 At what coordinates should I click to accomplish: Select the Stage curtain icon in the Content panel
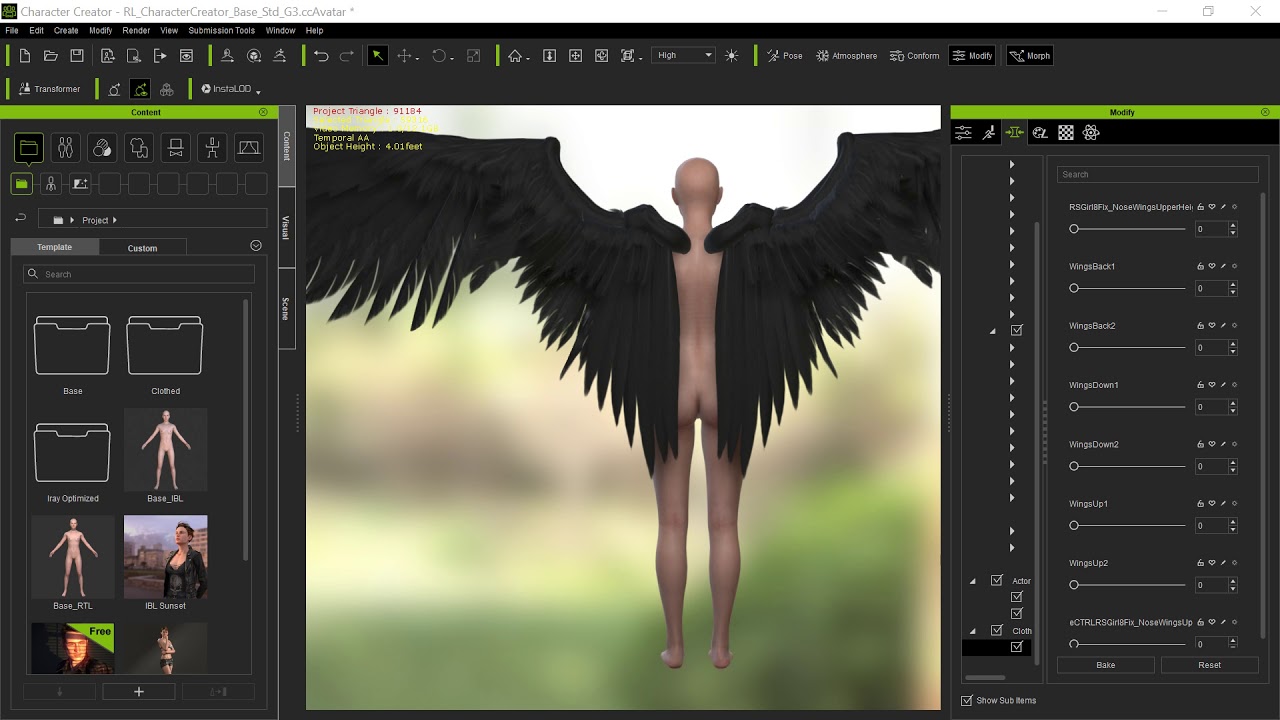click(x=248, y=149)
